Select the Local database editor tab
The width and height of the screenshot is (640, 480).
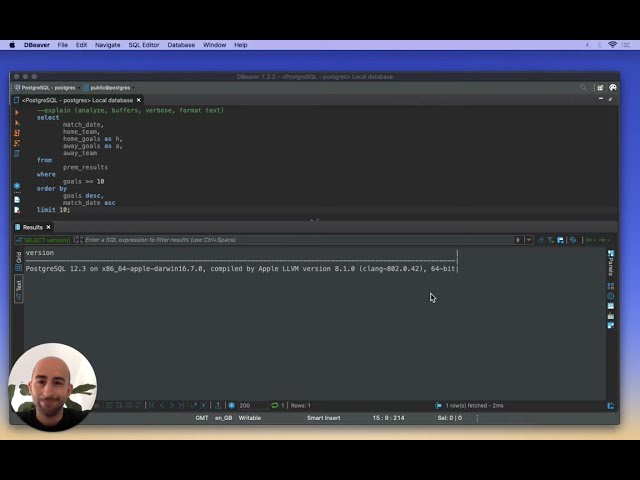(x=77, y=100)
